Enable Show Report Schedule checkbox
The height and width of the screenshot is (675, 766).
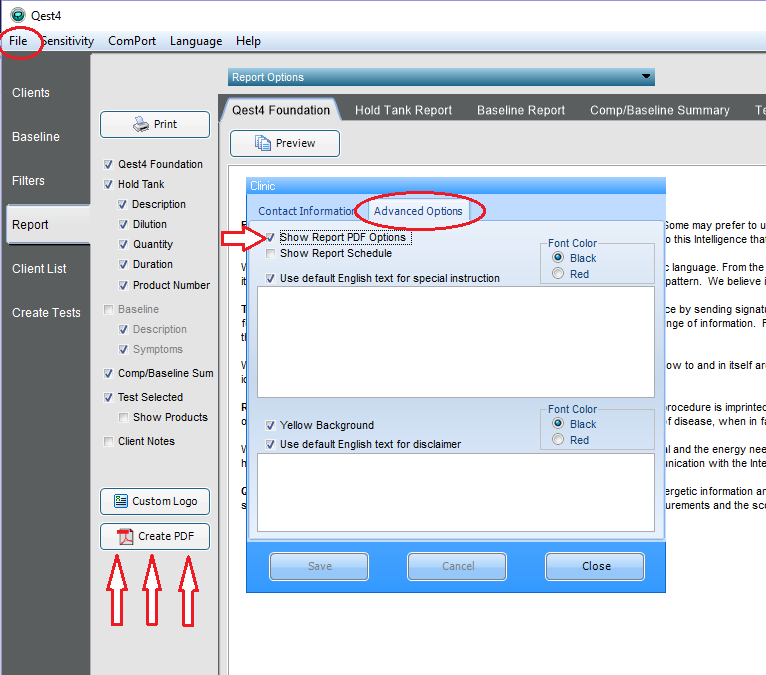point(270,253)
